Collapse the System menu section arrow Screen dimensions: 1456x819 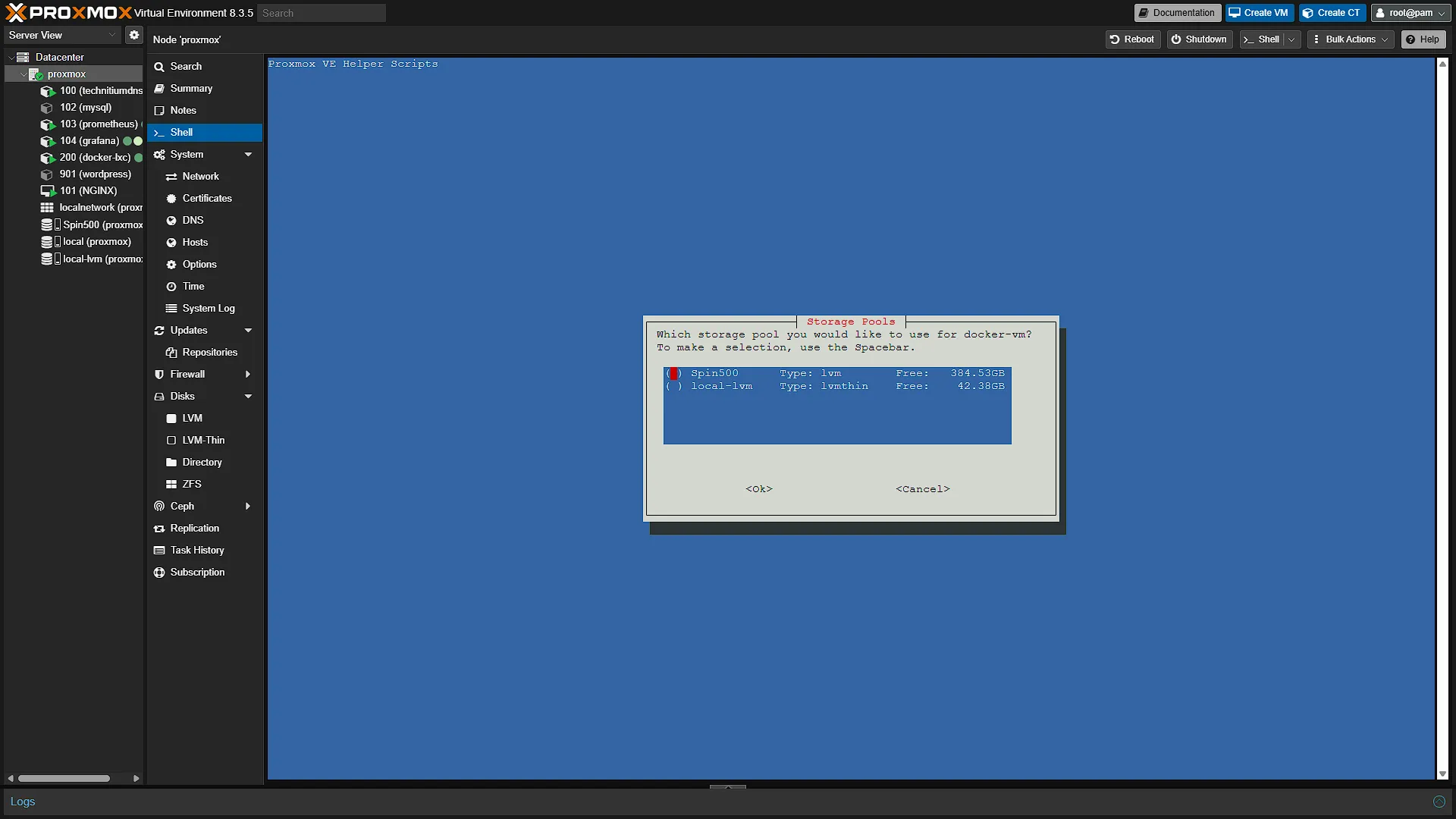pyautogui.click(x=248, y=155)
